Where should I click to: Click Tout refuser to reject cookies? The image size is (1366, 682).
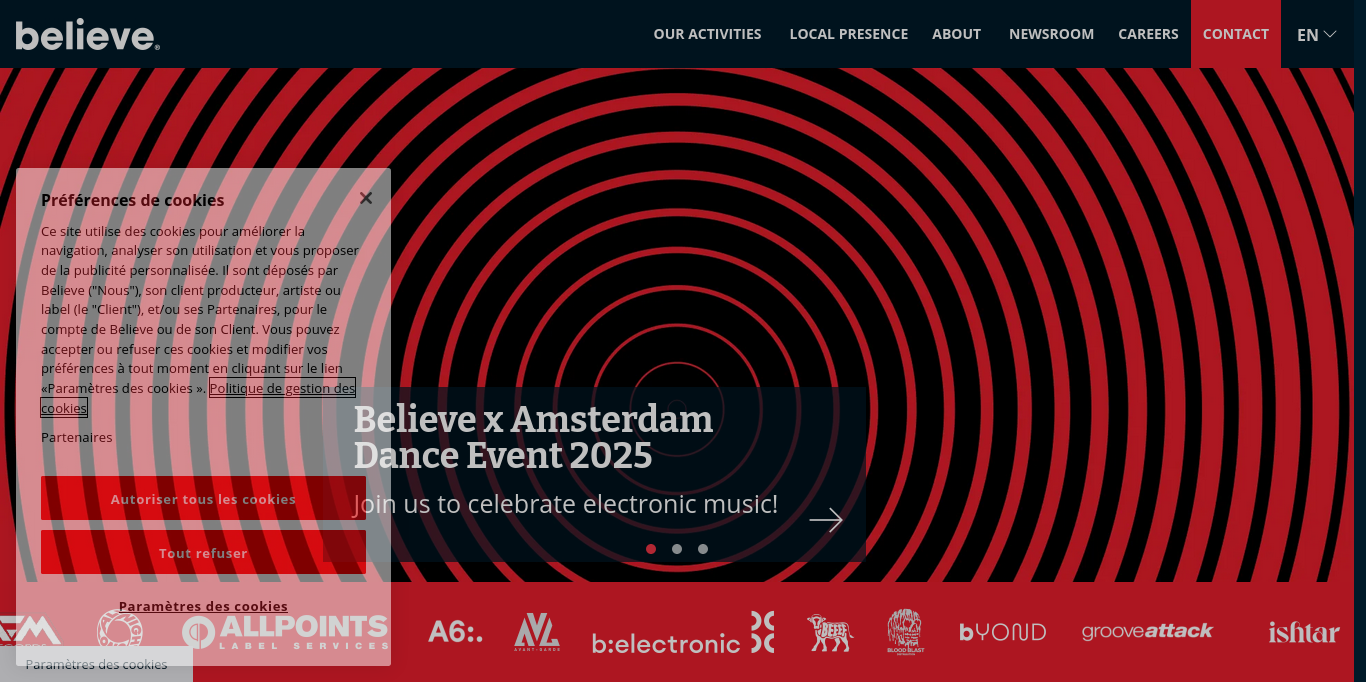[x=202, y=553]
